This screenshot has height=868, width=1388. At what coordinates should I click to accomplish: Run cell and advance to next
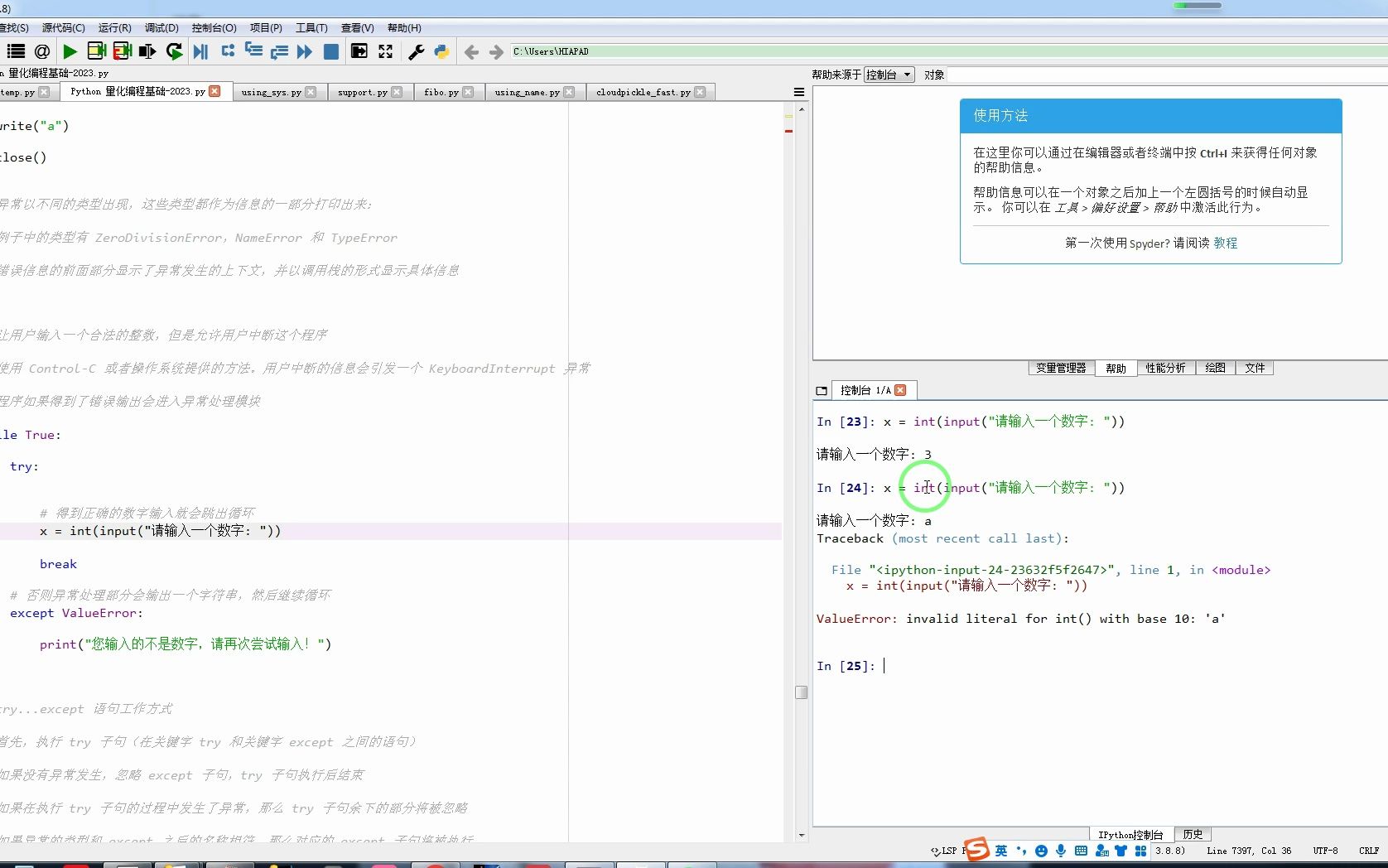pyautogui.click(x=123, y=51)
